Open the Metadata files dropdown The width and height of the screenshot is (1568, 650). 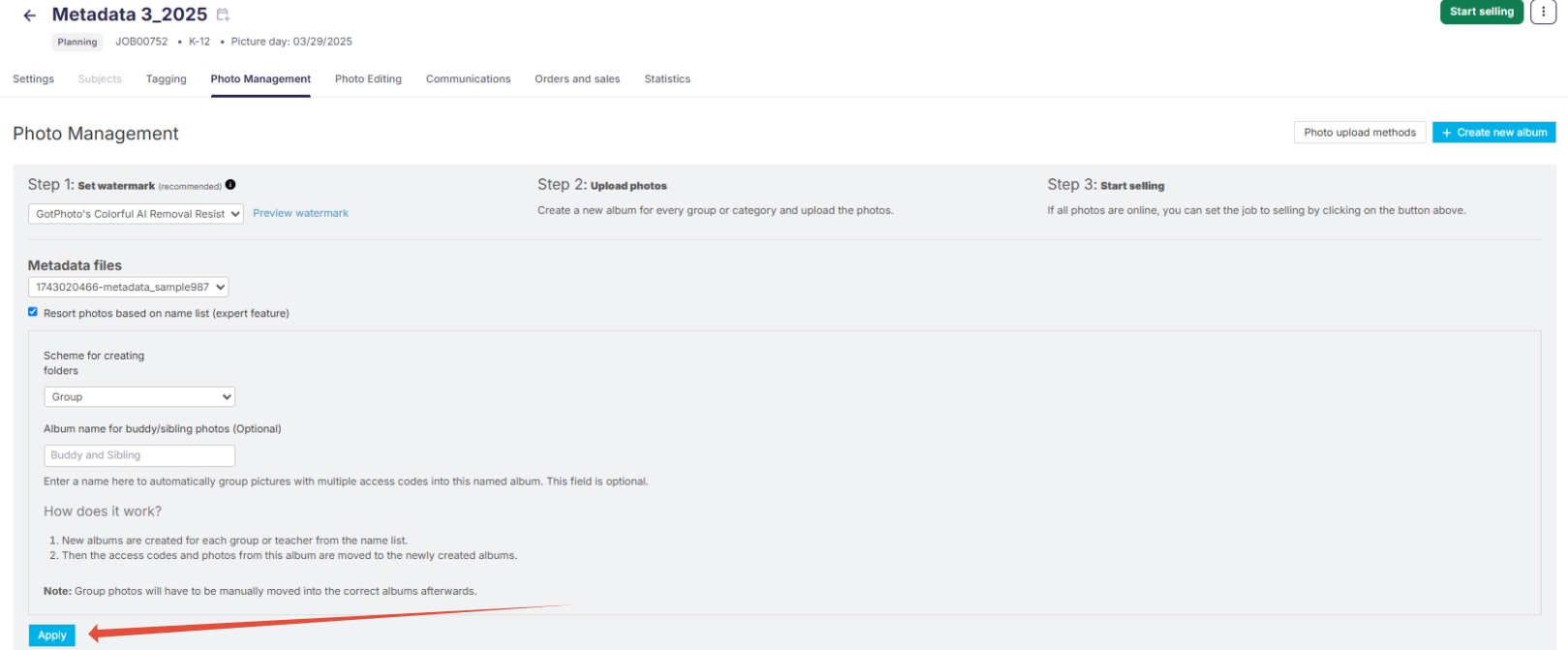click(x=128, y=287)
